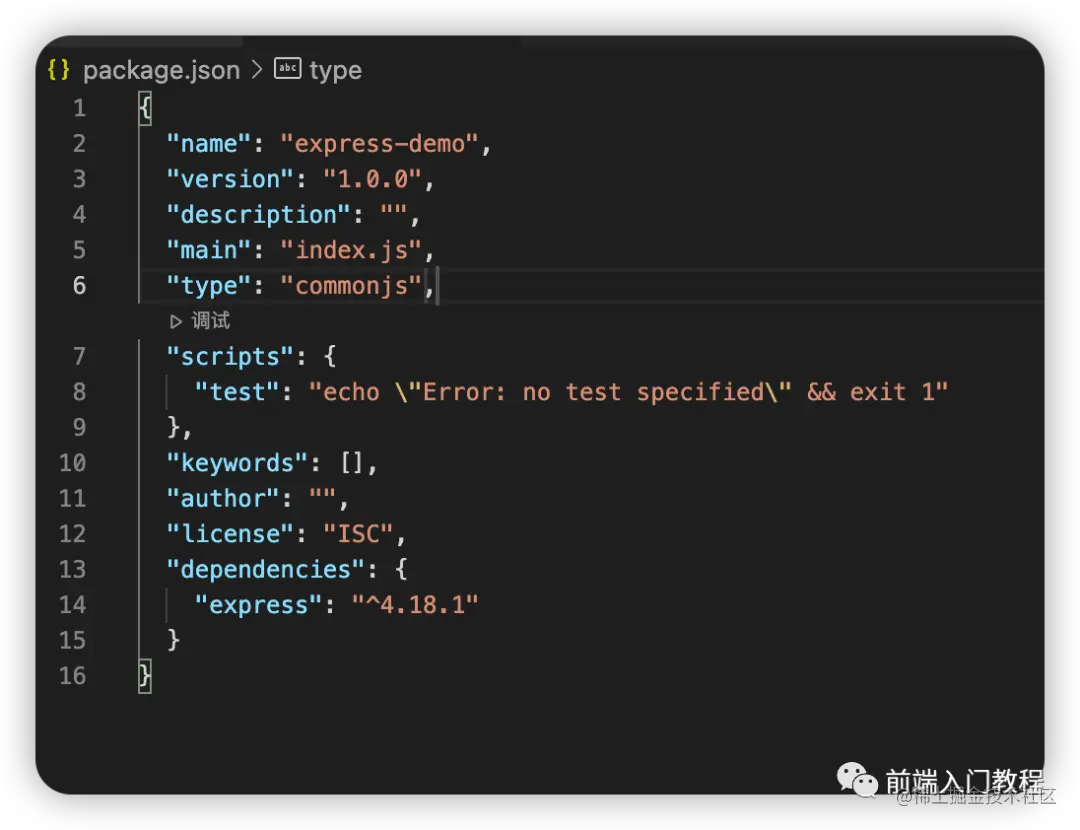Click the empty keywords array brackets
Screen dimensions: 1080x830
click(352, 463)
